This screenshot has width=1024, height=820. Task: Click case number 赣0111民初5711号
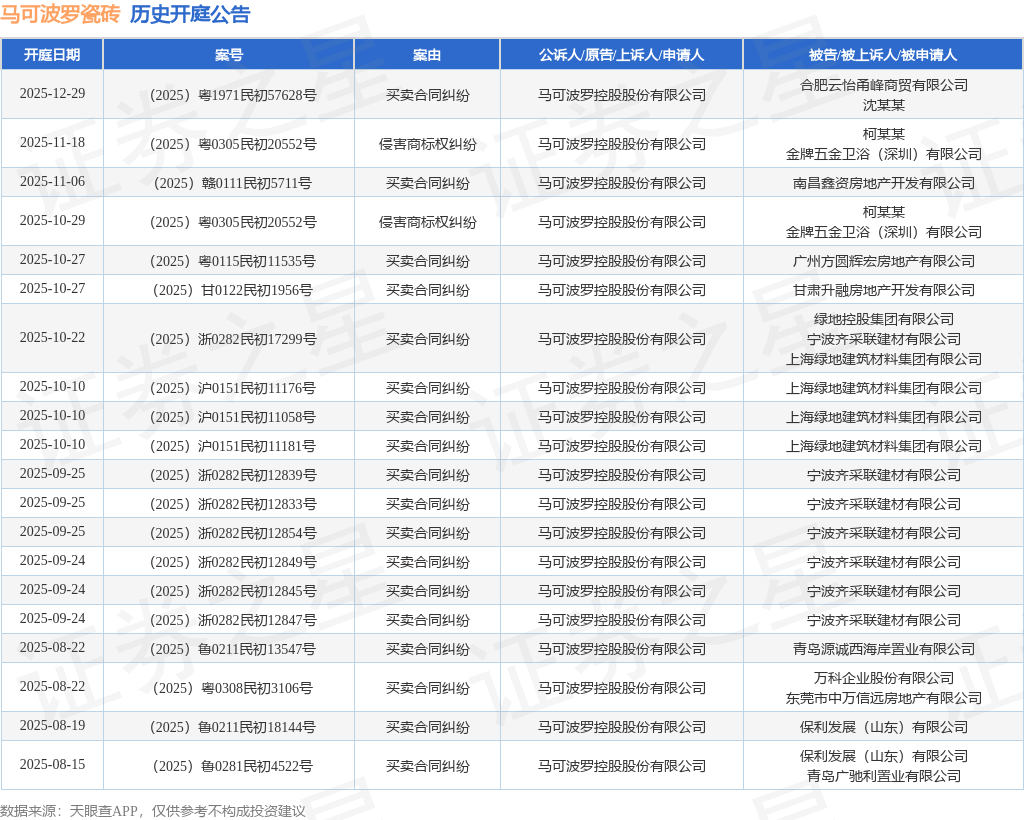[257, 183]
